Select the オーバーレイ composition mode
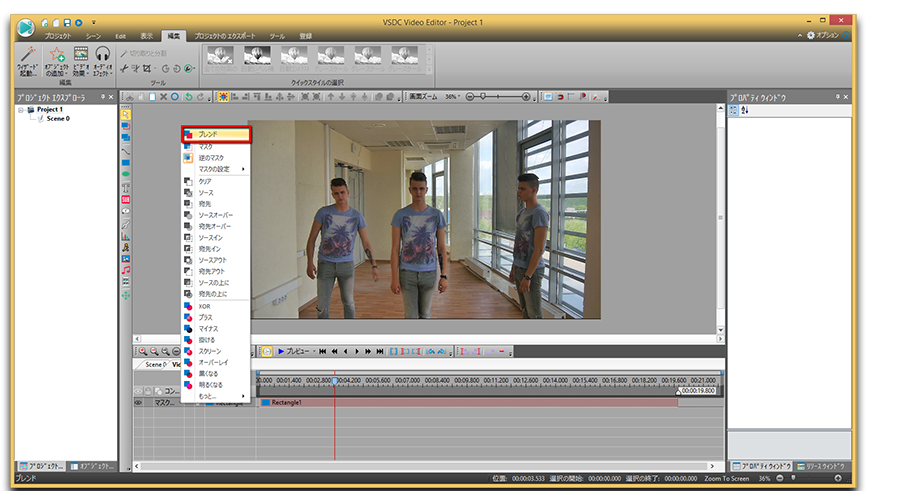 tap(216, 362)
